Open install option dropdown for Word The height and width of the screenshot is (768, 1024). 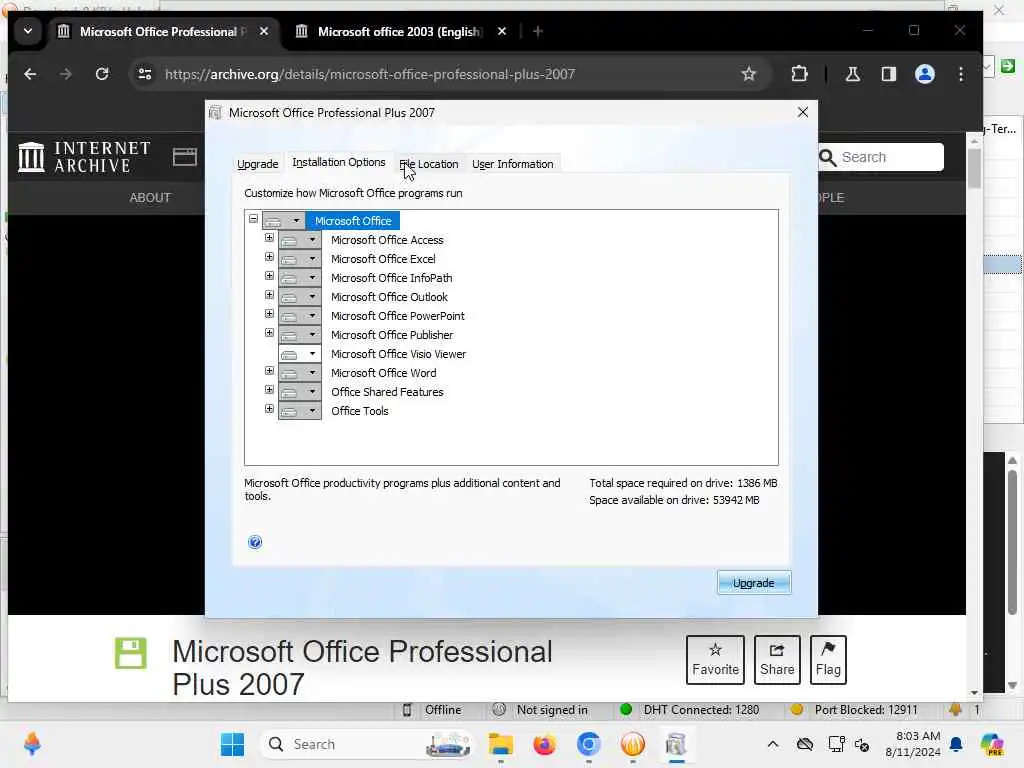pos(300,373)
